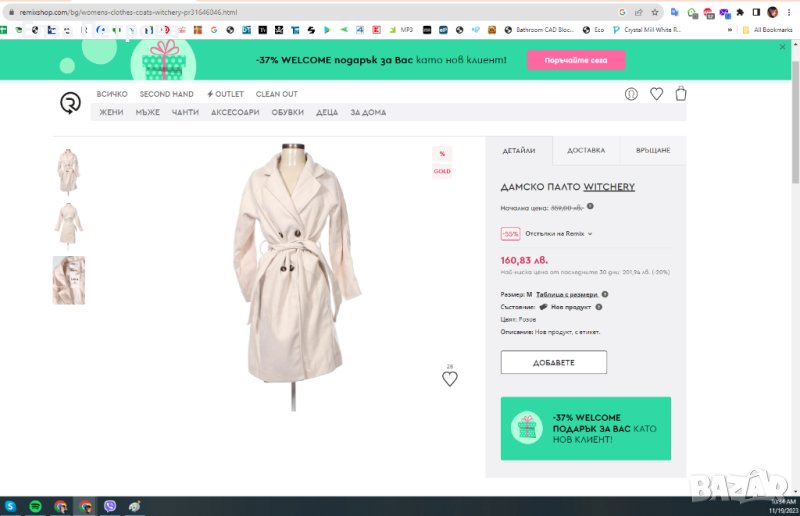The height and width of the screenshot is (516, 800).
Task: Open the user account profile icon
Action: click(631, 94)
